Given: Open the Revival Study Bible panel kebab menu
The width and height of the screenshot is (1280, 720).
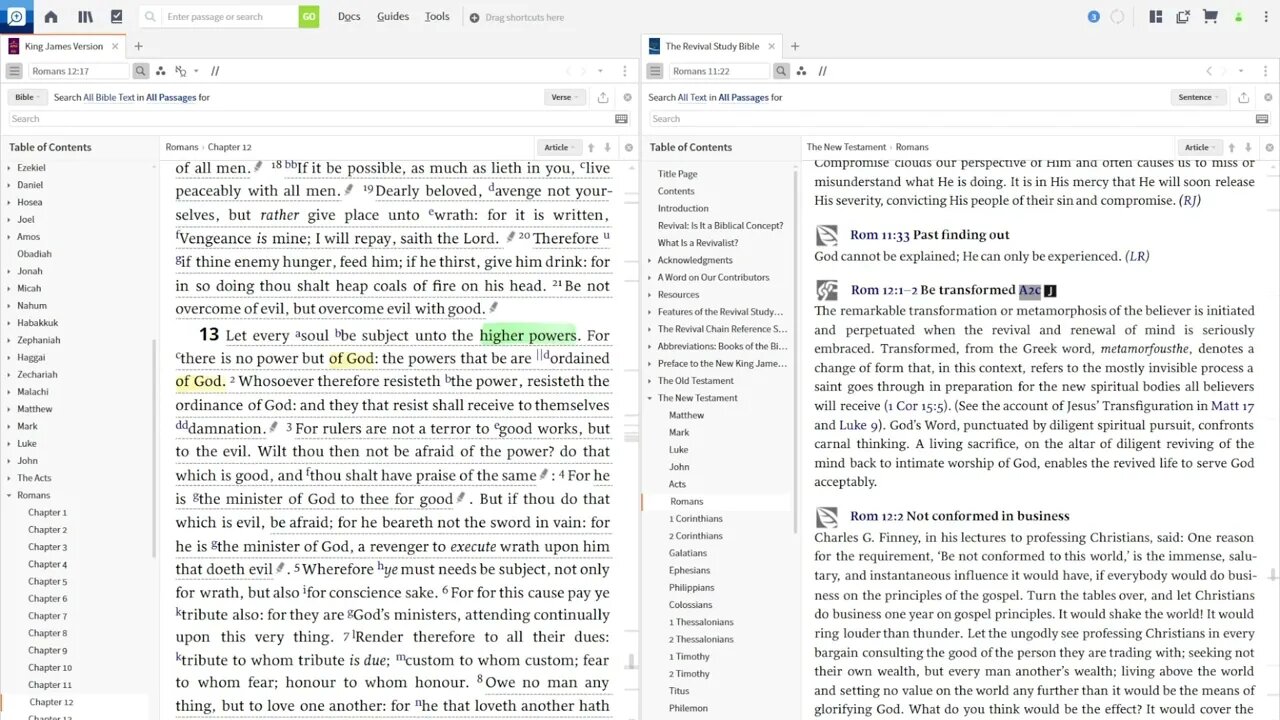Looking at the screenshot, I should (1266, 71).
